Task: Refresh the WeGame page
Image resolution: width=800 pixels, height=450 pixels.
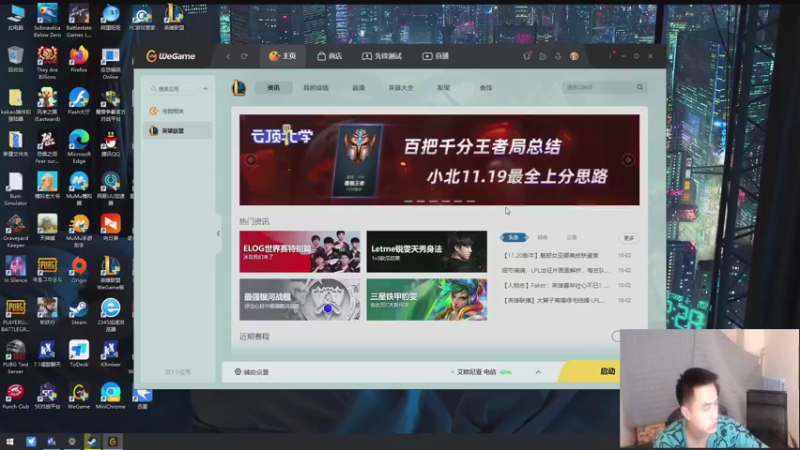Action: pos(244,56)
